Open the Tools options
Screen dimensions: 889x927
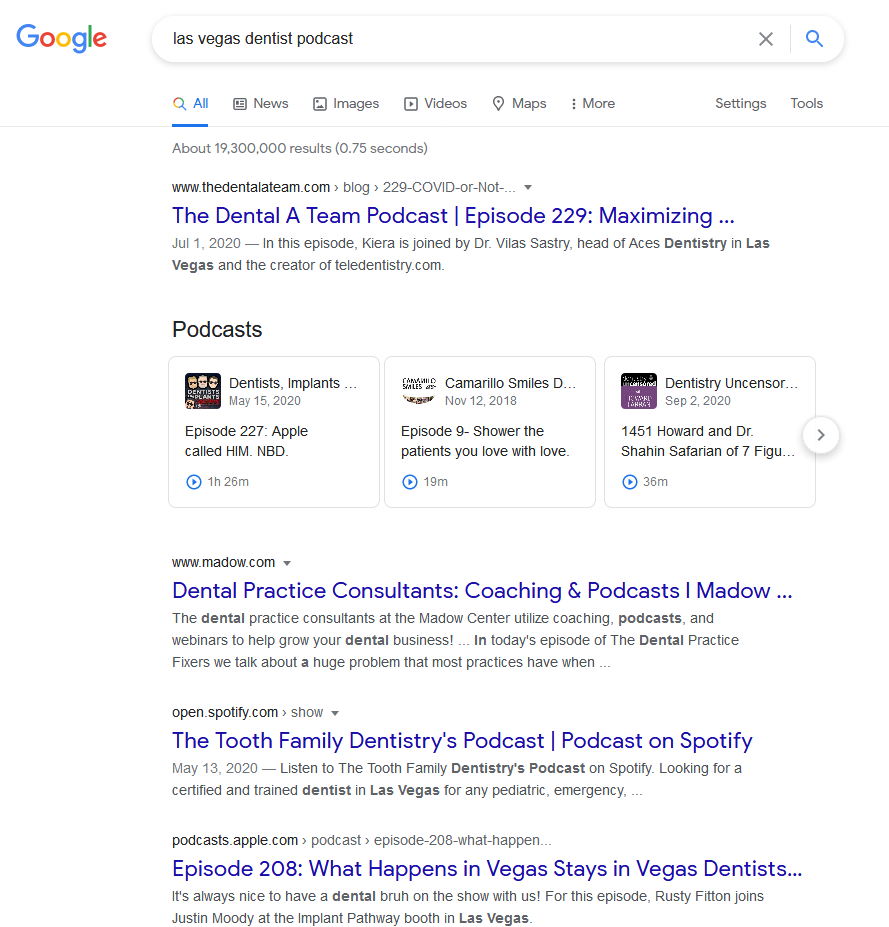(807, 103)
